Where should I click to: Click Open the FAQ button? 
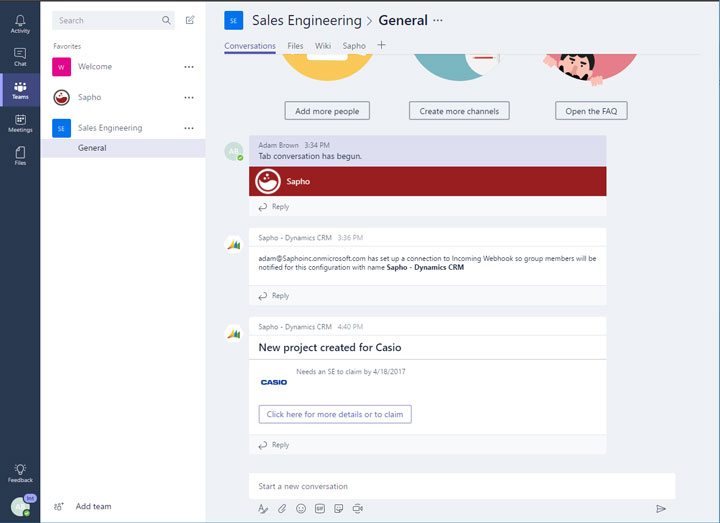pos(591,111)
